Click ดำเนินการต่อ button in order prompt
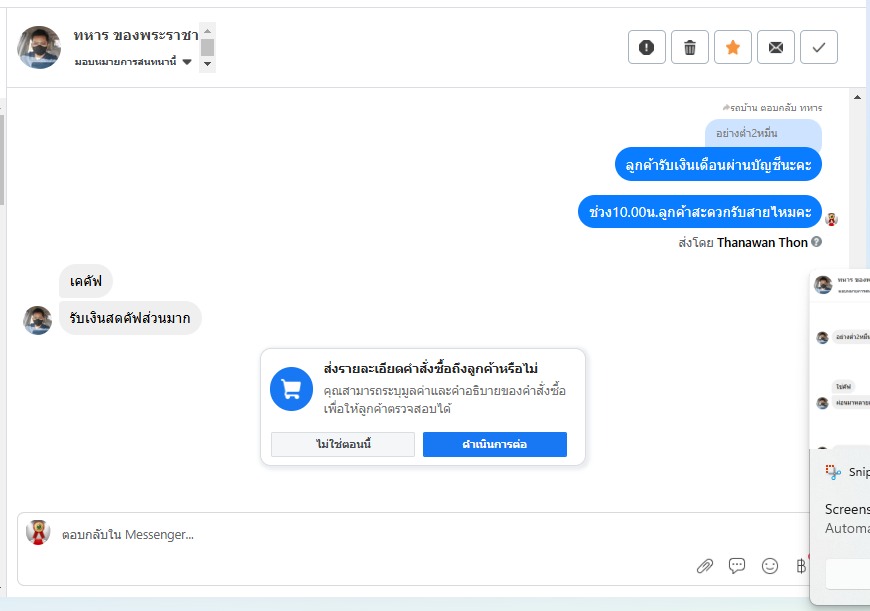The height and width of the screenshot is (611, 870). [494, 444]
